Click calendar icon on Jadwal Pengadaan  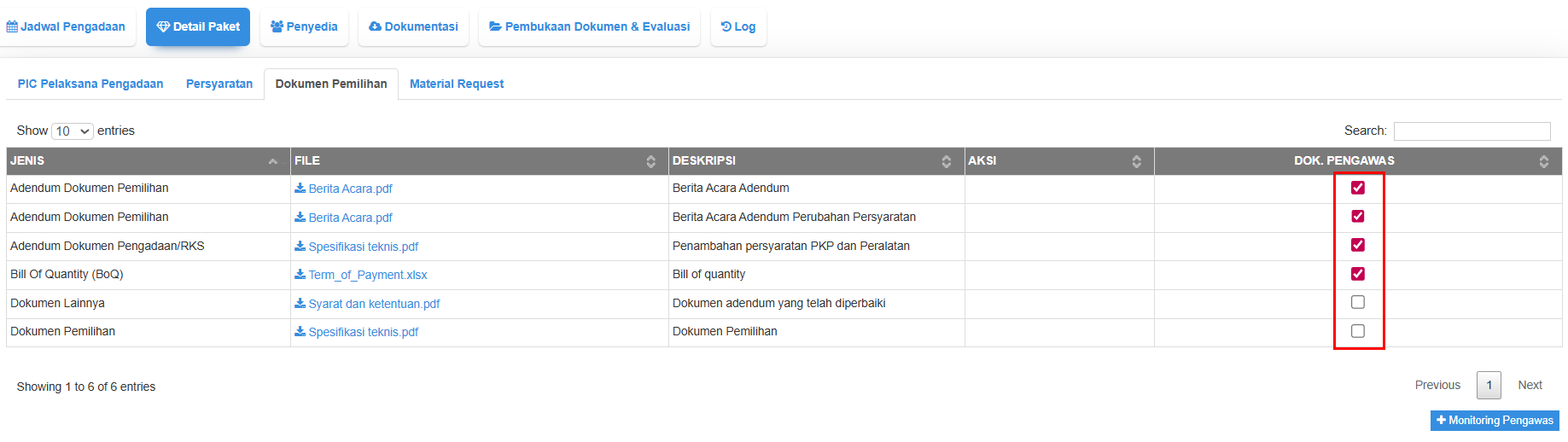[12, 27]
